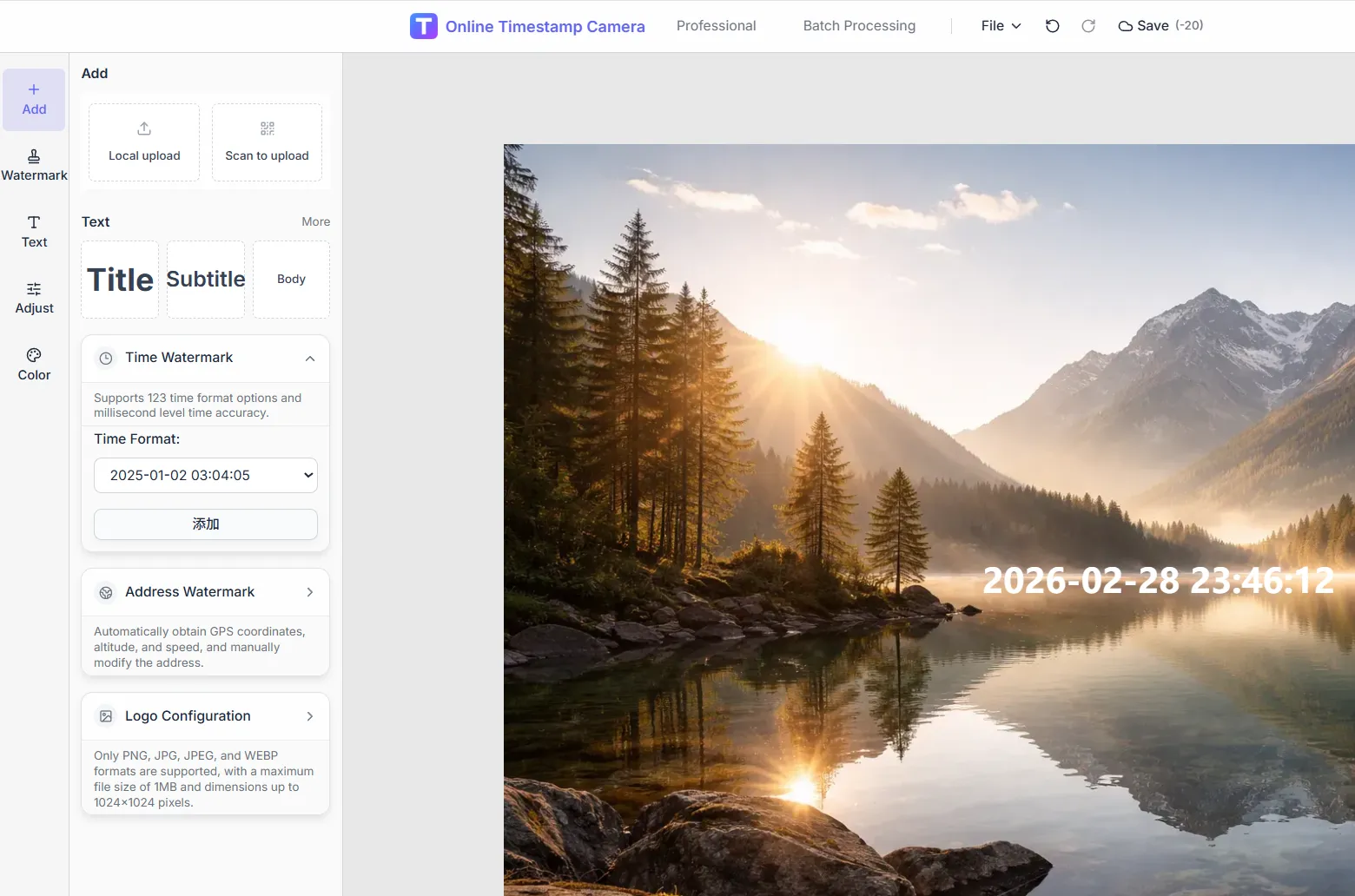This screenshot has width=1355, height=896.
Task: Open the Watermark sidebar panel
Action: pyautogui.click(x=34, y=165)
